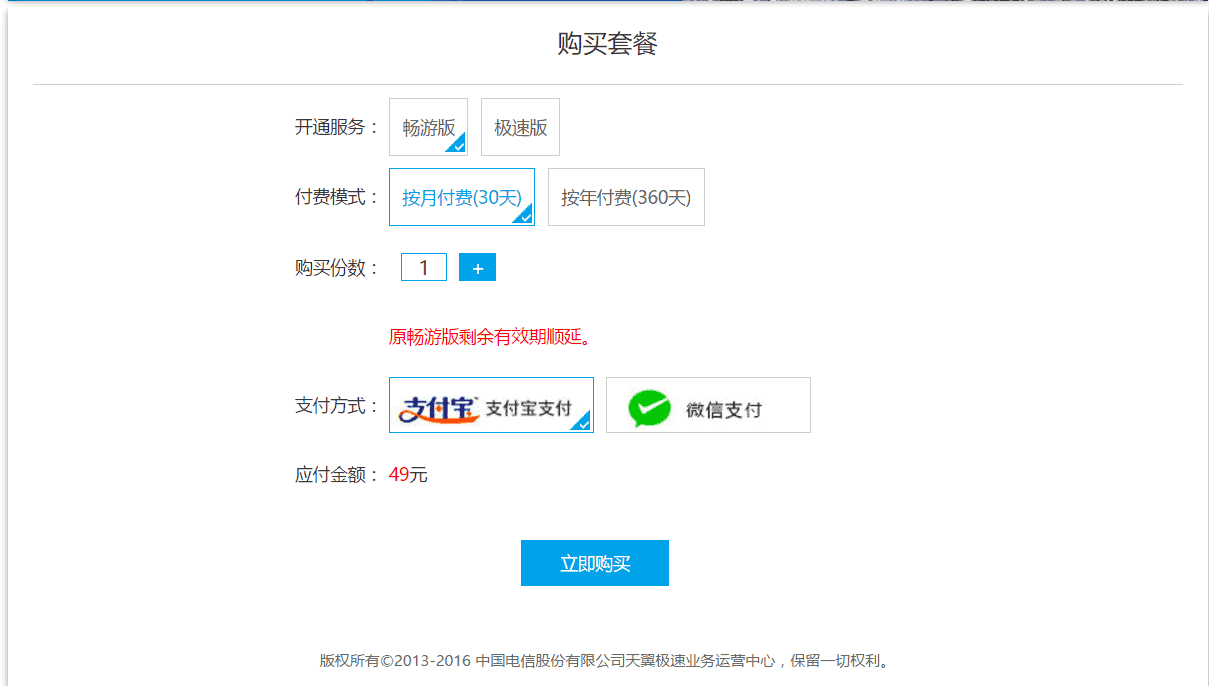This screenshot has width=1209, height=686.
Task: Choose 按月付费(30天) payment mode
Action: click(462, 197)
